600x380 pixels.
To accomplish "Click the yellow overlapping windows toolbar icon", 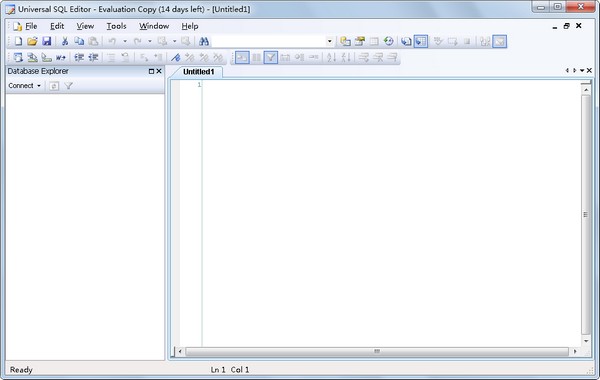I will point(345,41).
